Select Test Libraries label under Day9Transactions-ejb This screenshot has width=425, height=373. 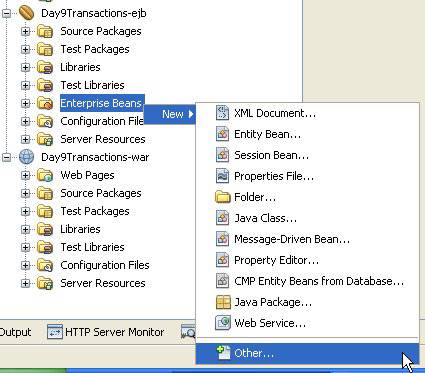point(92,85)
